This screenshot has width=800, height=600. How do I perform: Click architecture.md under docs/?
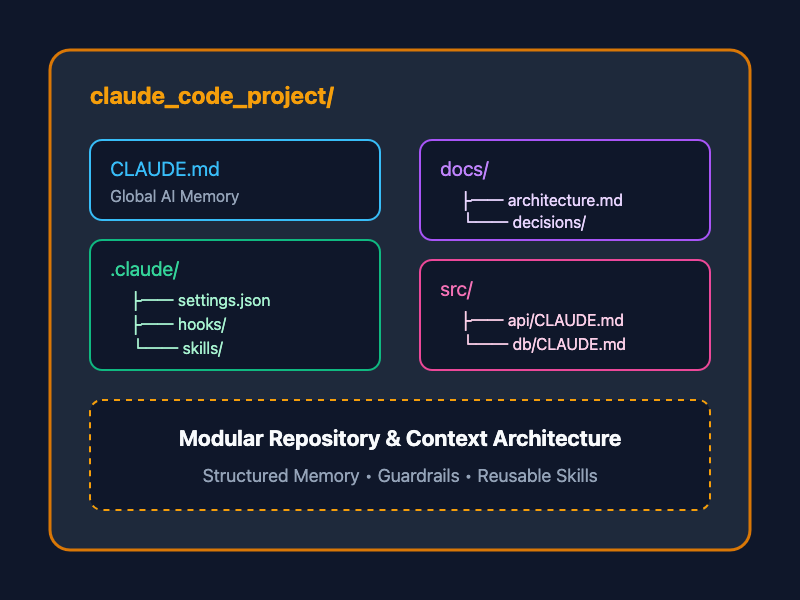point(565,201)
